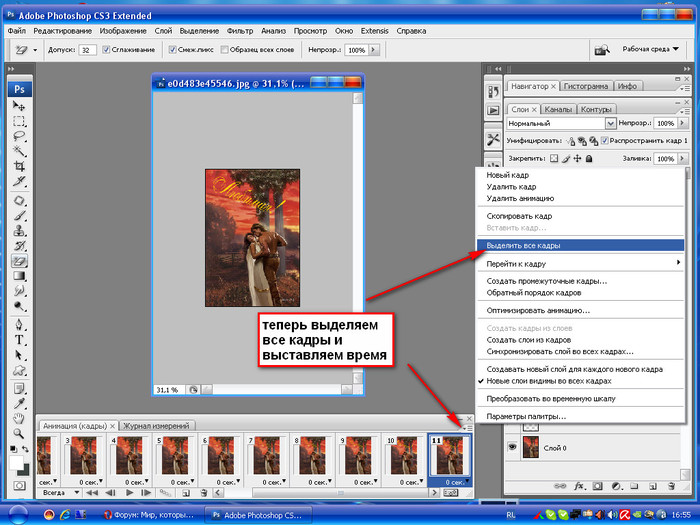Image resolution: width=700 pixels, height=525 pixels.
Task: Click the Go to Bridge icon
Action: coord(602,50)
